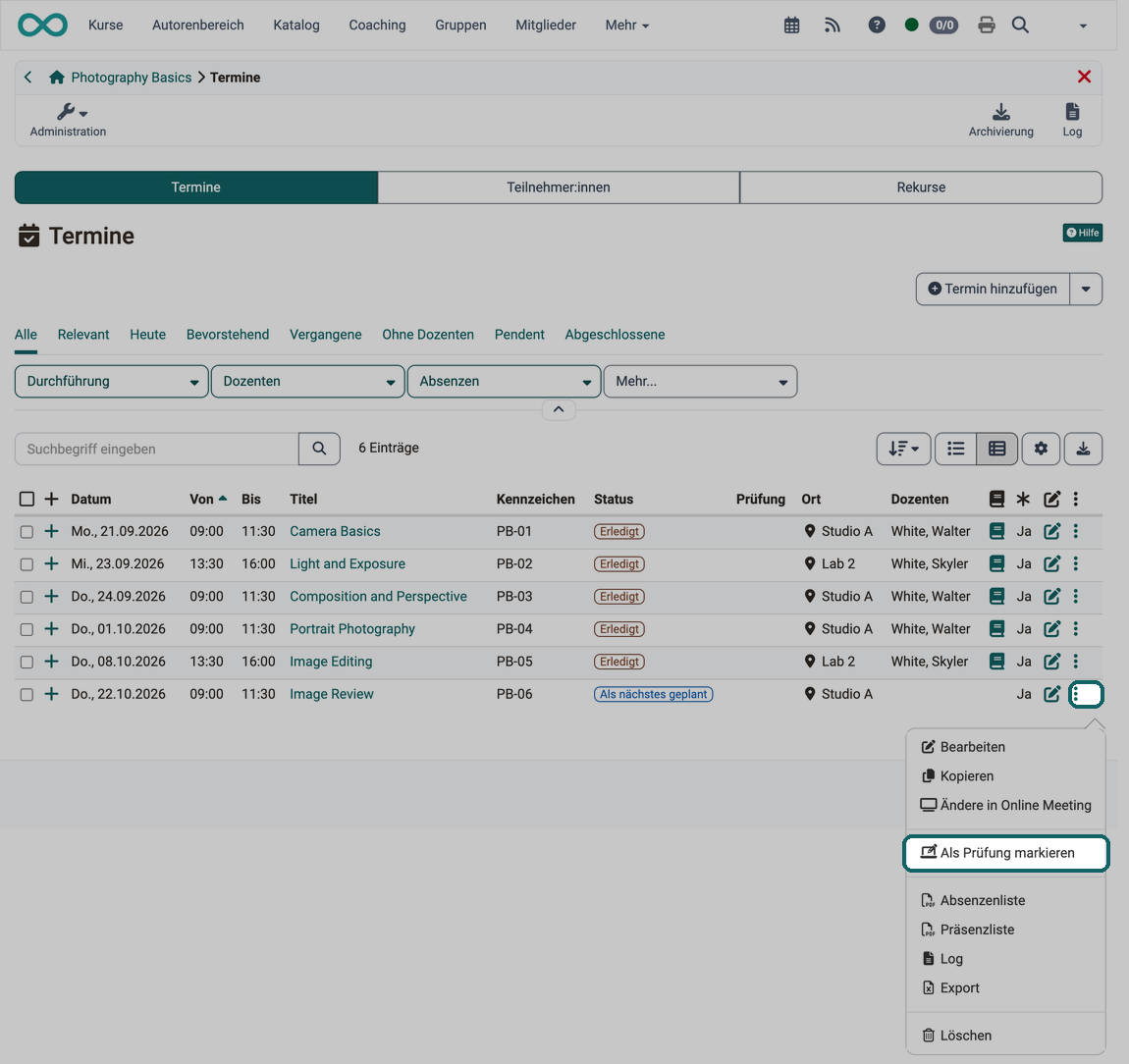1129x1064 pixels.
Task: Close the course with red X
Action: 1084,77
